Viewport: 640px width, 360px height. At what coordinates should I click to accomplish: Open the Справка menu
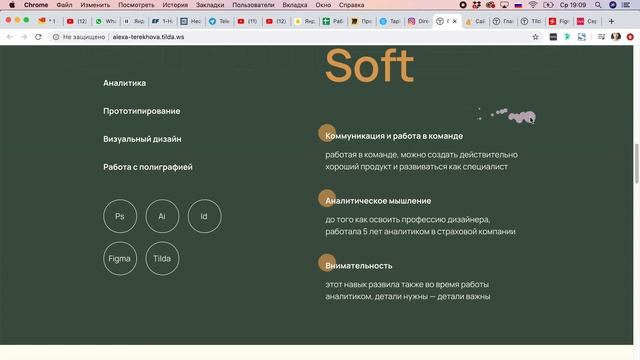pyautogui.click(x=351, y=5)
